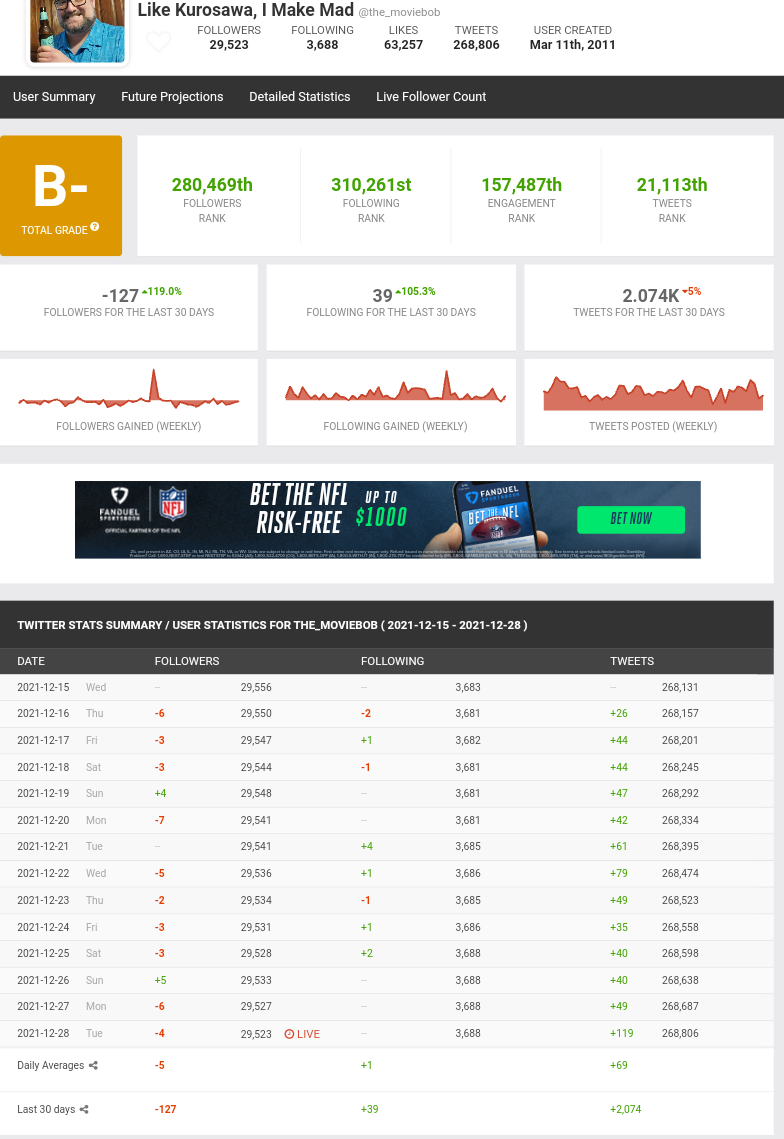Click the -127 followers last 30 days value

(120, 296)
